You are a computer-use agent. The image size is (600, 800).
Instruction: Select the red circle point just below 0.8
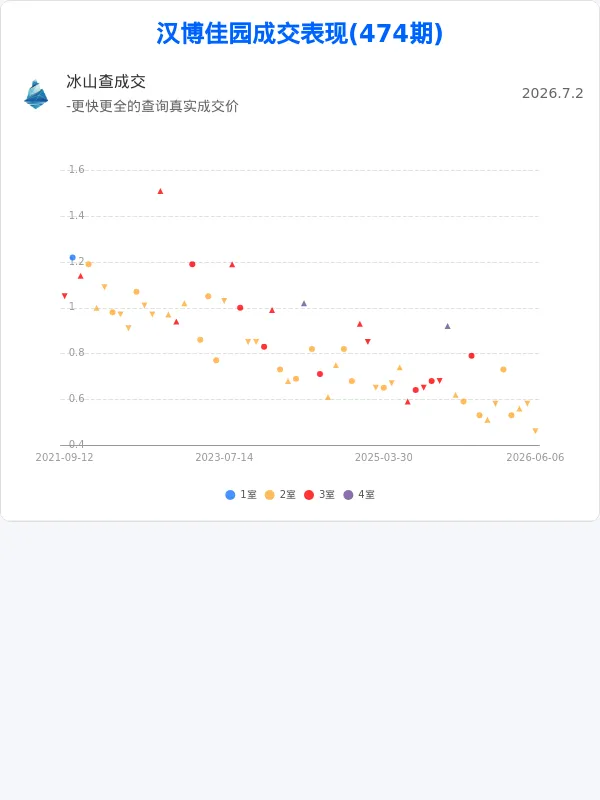[471, 356]
